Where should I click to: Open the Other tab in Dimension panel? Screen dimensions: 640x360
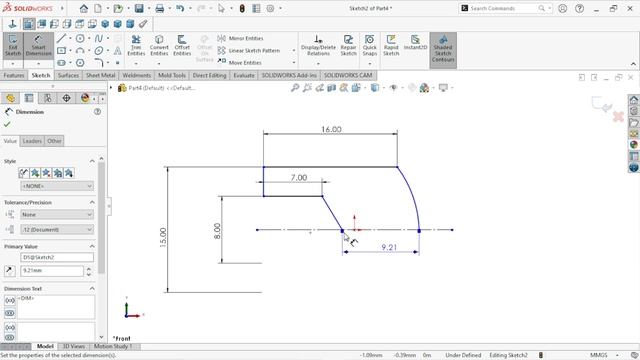(x=54, y=141)
